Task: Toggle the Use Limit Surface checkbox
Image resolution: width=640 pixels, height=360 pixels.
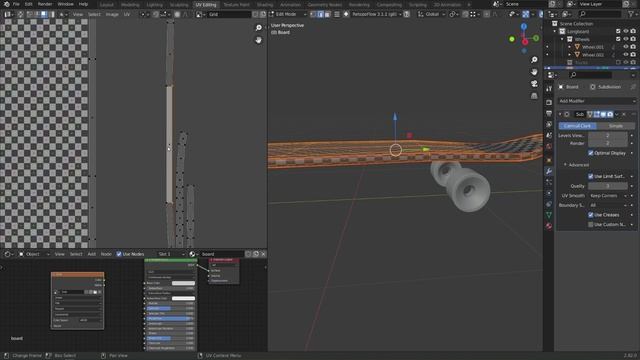Action: (591, 176)
